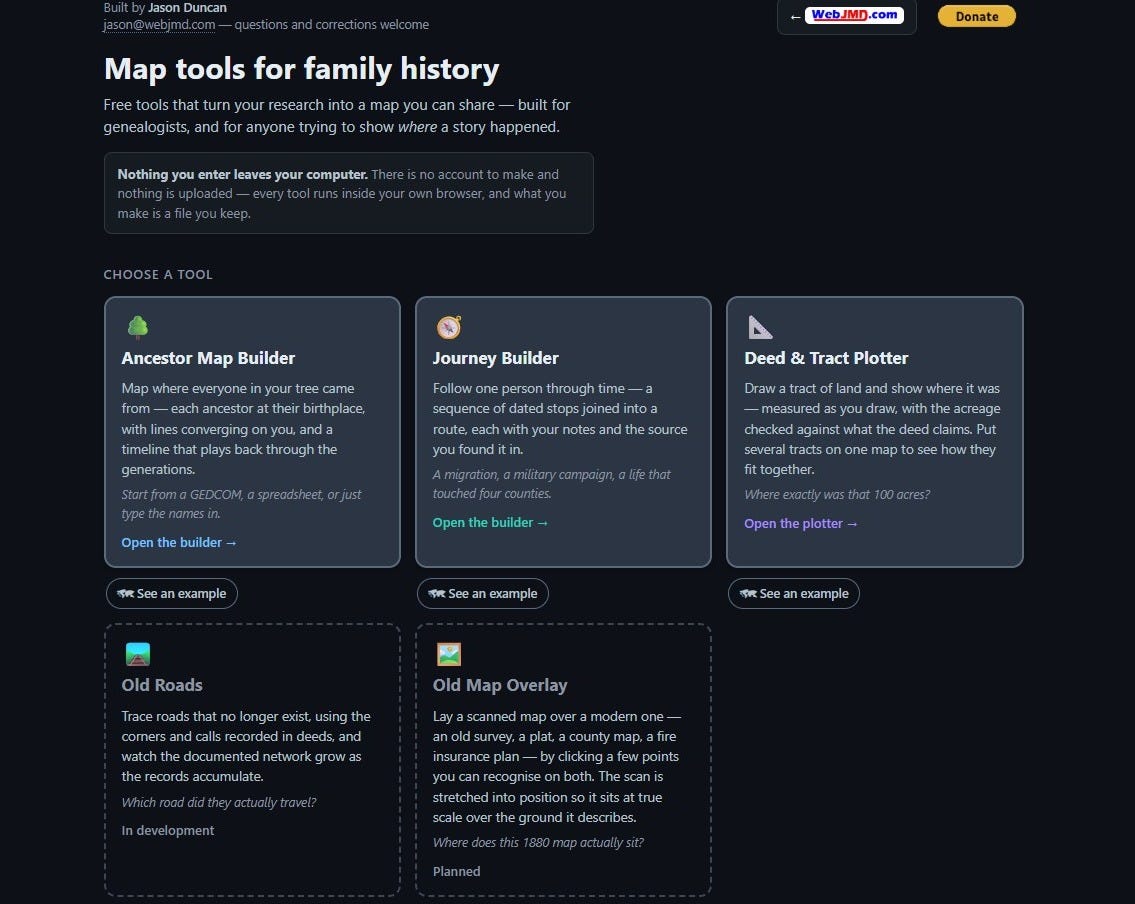See an example under Deed & Tract Plotter
The height and width of the screenshot is (904, 1135).
(x=793, y=593)
